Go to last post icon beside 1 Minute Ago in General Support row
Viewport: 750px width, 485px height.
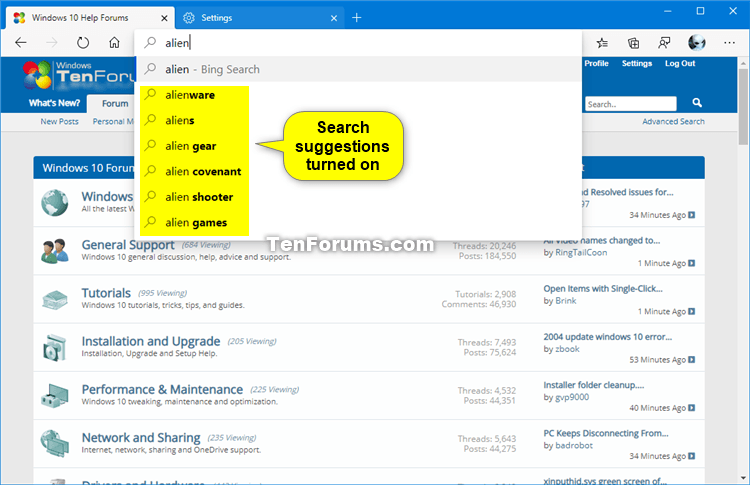click(x=692, y=264)
